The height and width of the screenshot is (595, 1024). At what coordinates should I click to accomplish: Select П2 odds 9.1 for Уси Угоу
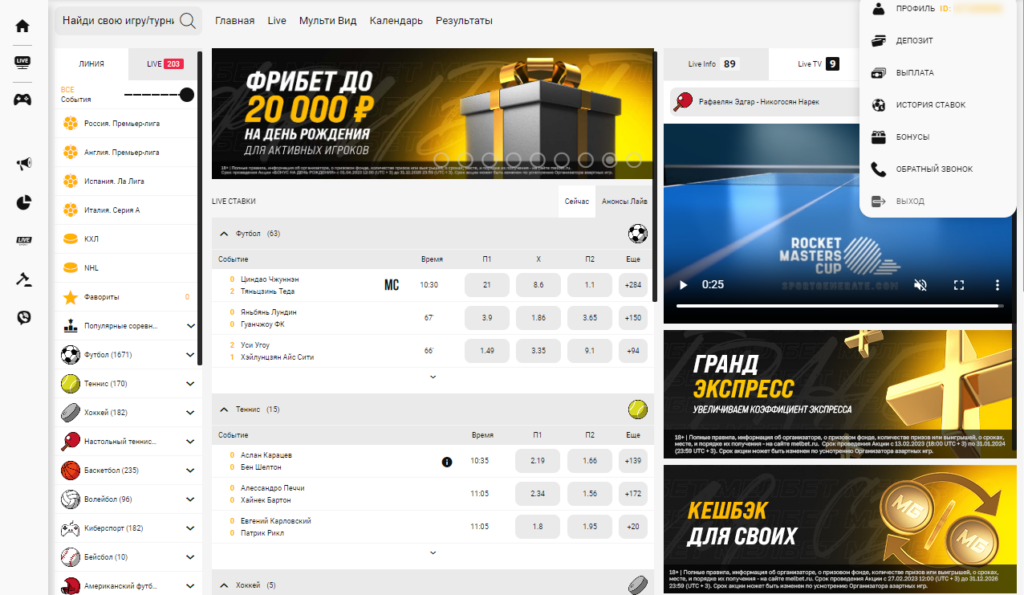tap(590, 351)
